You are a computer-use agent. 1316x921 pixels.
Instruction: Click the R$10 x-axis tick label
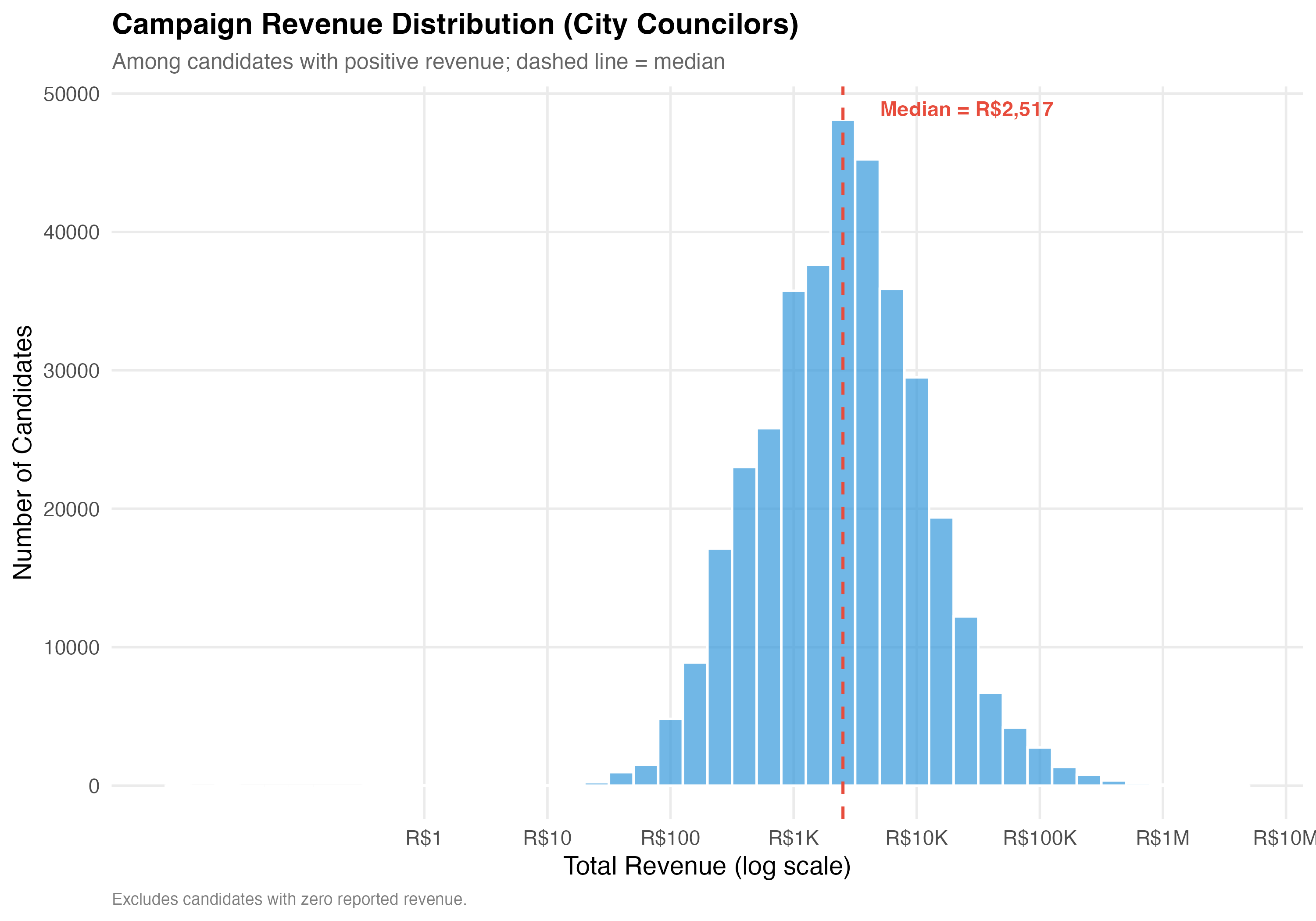coord(547,838)
